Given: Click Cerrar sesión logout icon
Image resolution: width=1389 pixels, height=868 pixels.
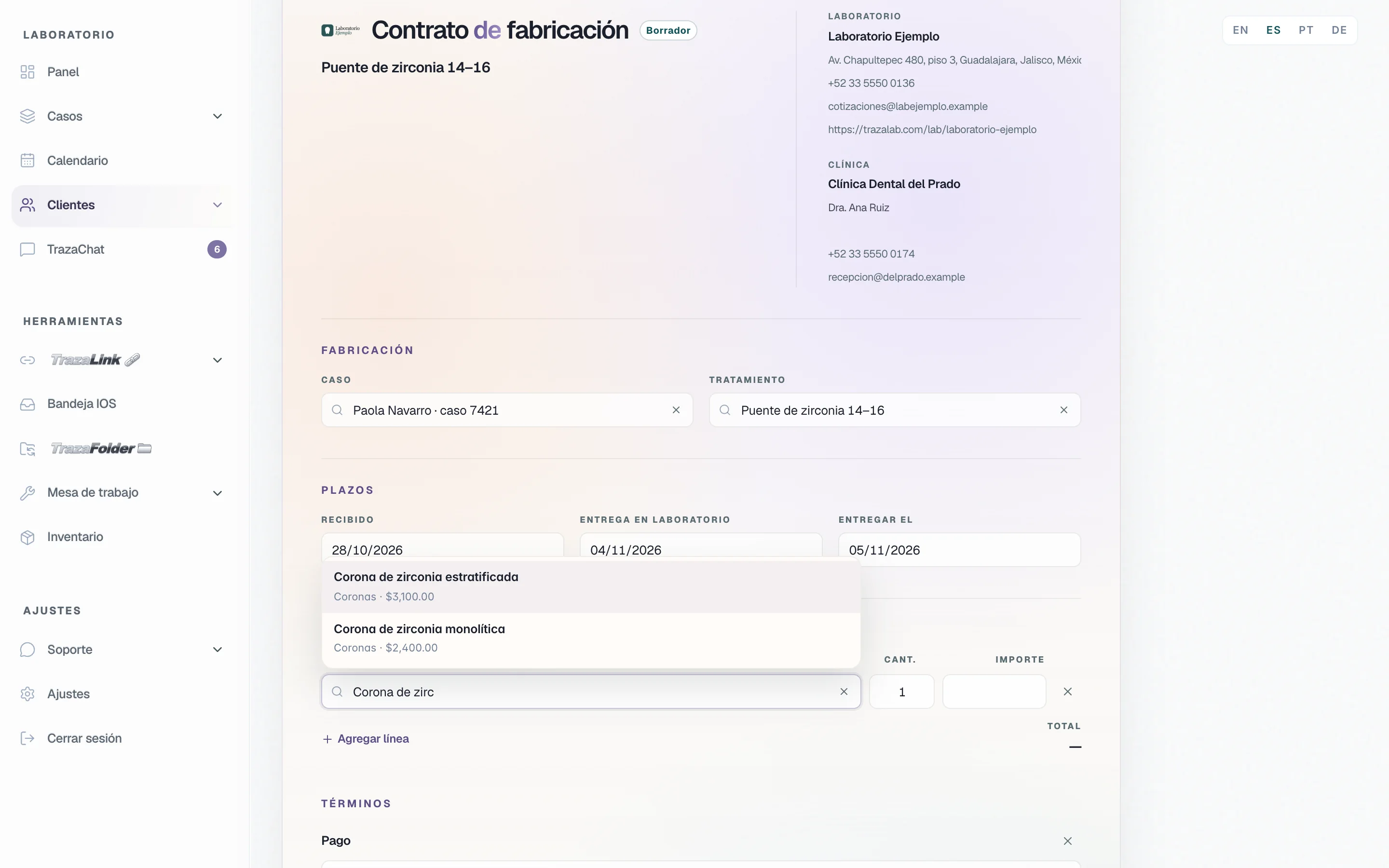Looking at the screenshot, I should [27, 738].
